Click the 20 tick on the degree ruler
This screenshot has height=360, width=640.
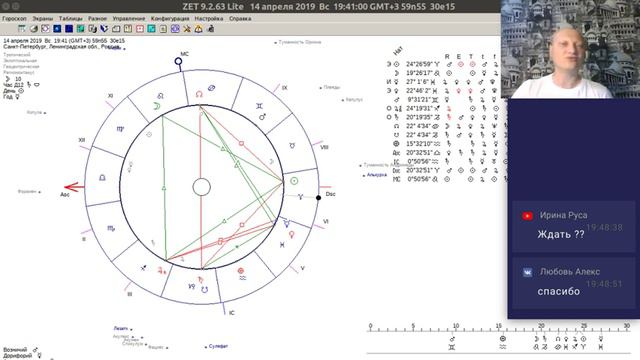pos(541,326)
